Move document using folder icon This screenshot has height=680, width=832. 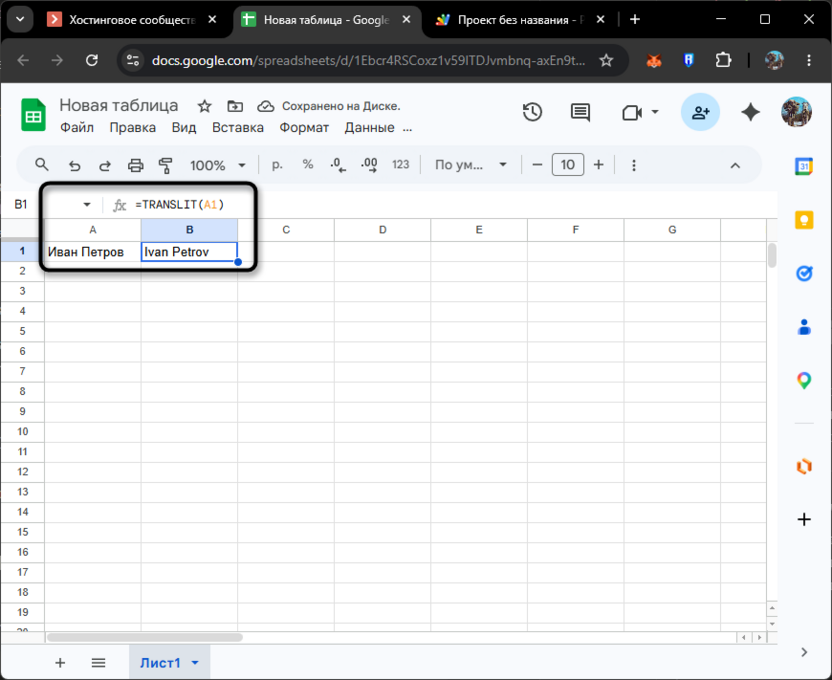[x=235, y=106]
